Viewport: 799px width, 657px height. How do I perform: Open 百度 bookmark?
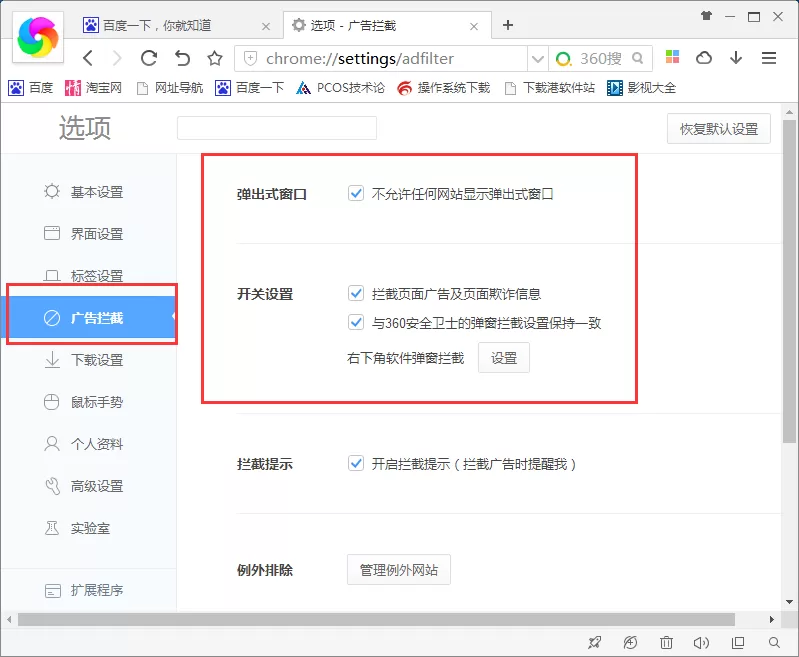(31, 88)
